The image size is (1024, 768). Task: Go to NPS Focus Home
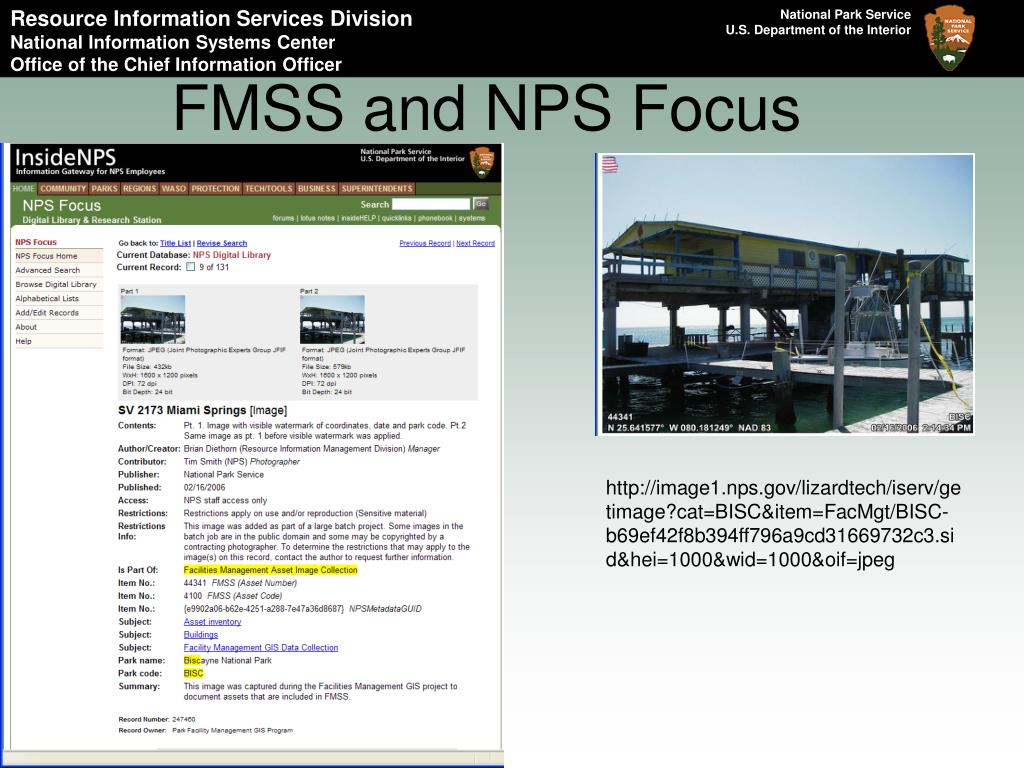(x=46, y=256)
